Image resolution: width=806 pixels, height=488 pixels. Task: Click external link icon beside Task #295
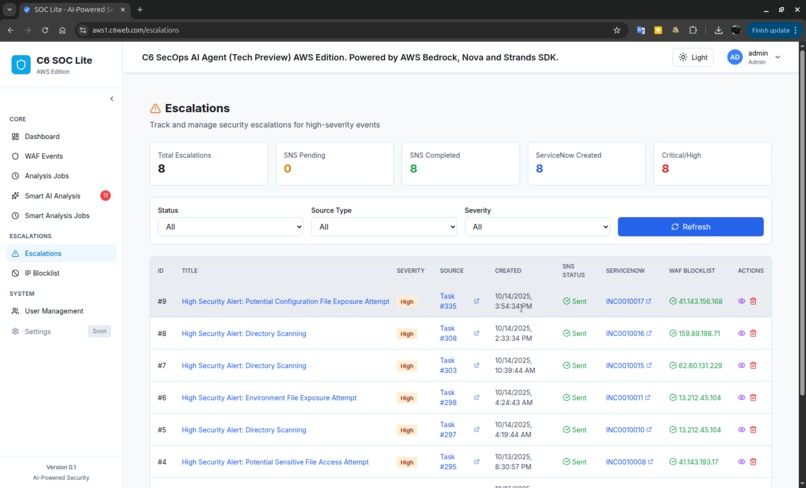tap(477, 462)
